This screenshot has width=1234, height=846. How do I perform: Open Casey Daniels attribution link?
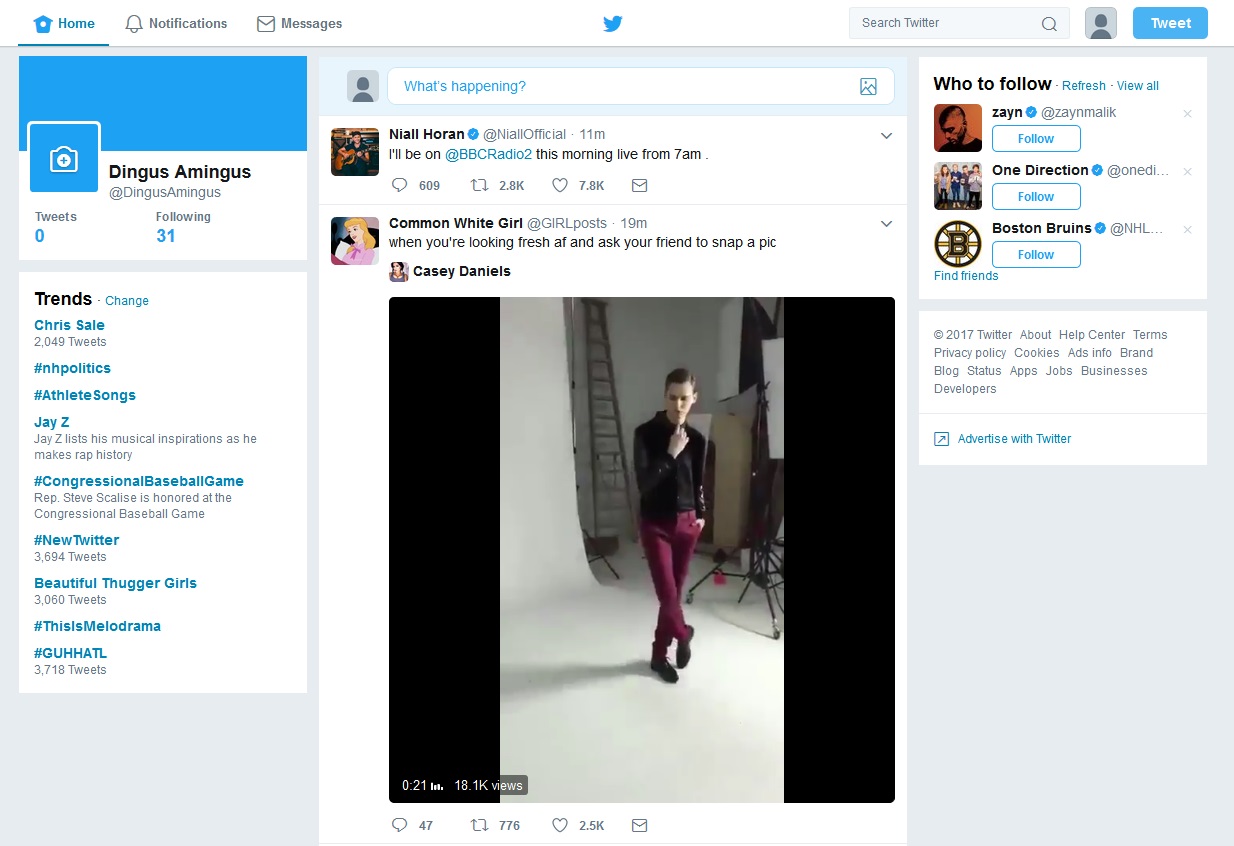tap(461, 271)
